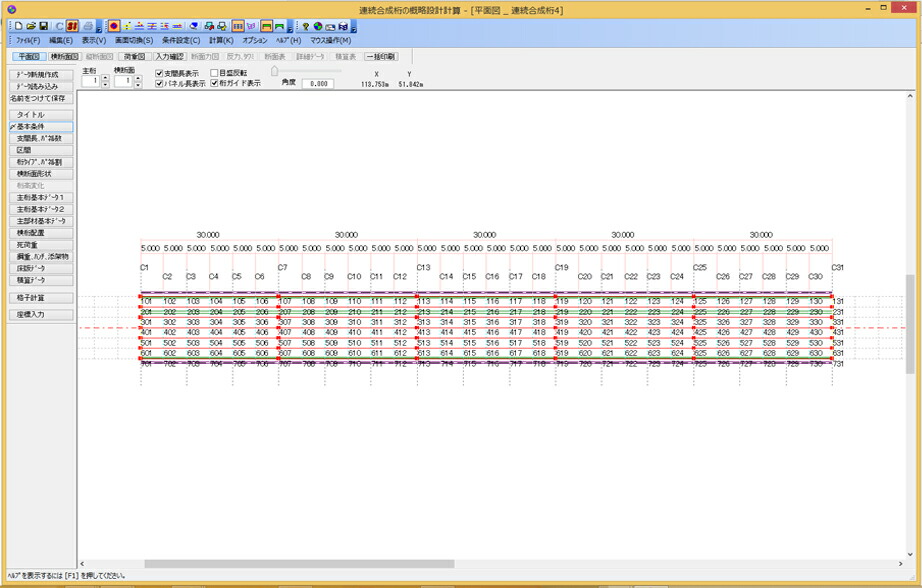The height and width of the screenshot is (588, 922).
Task: Click the 角度 input field
Action: (x=318, y=83)
